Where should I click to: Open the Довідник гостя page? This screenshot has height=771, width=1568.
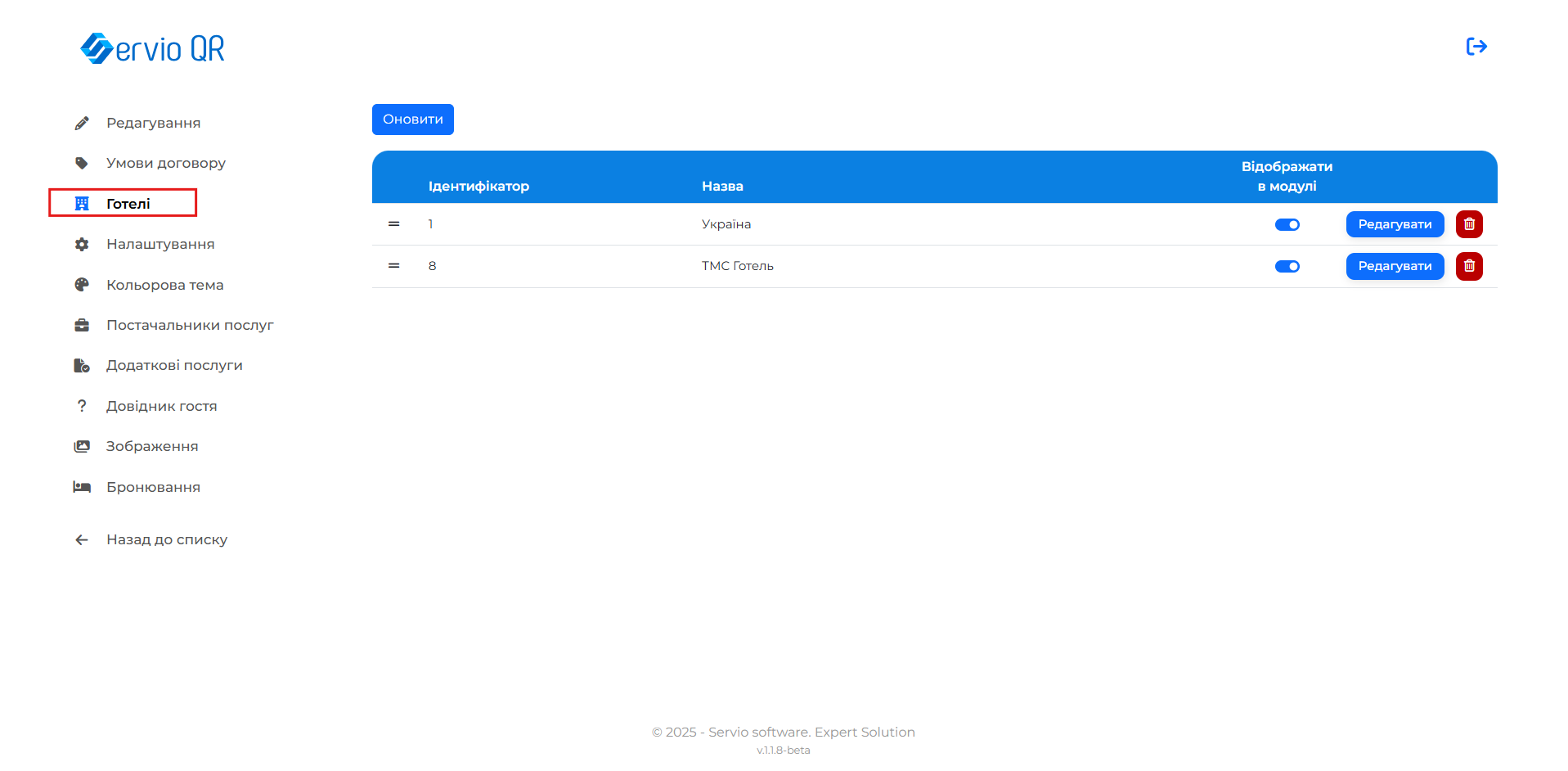[161, 407]
